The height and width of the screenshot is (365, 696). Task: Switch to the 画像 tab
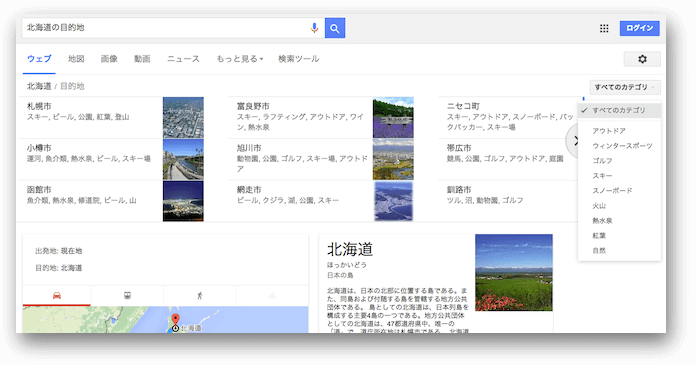click(x=109, y=59)
